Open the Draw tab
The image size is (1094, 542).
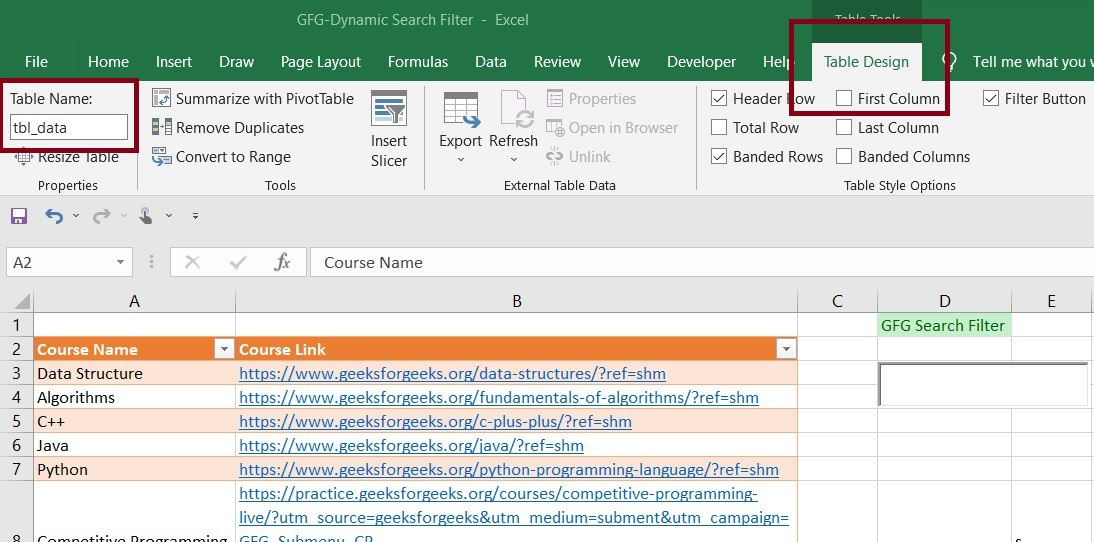237,61
